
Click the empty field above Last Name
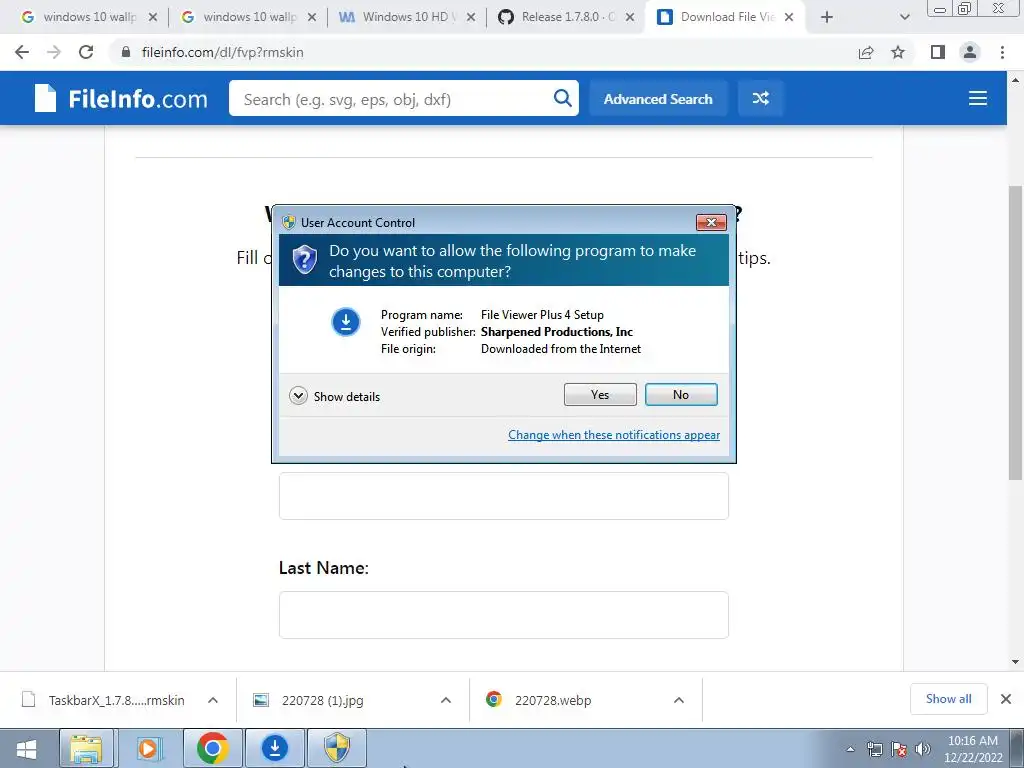[x=504, y=496]
